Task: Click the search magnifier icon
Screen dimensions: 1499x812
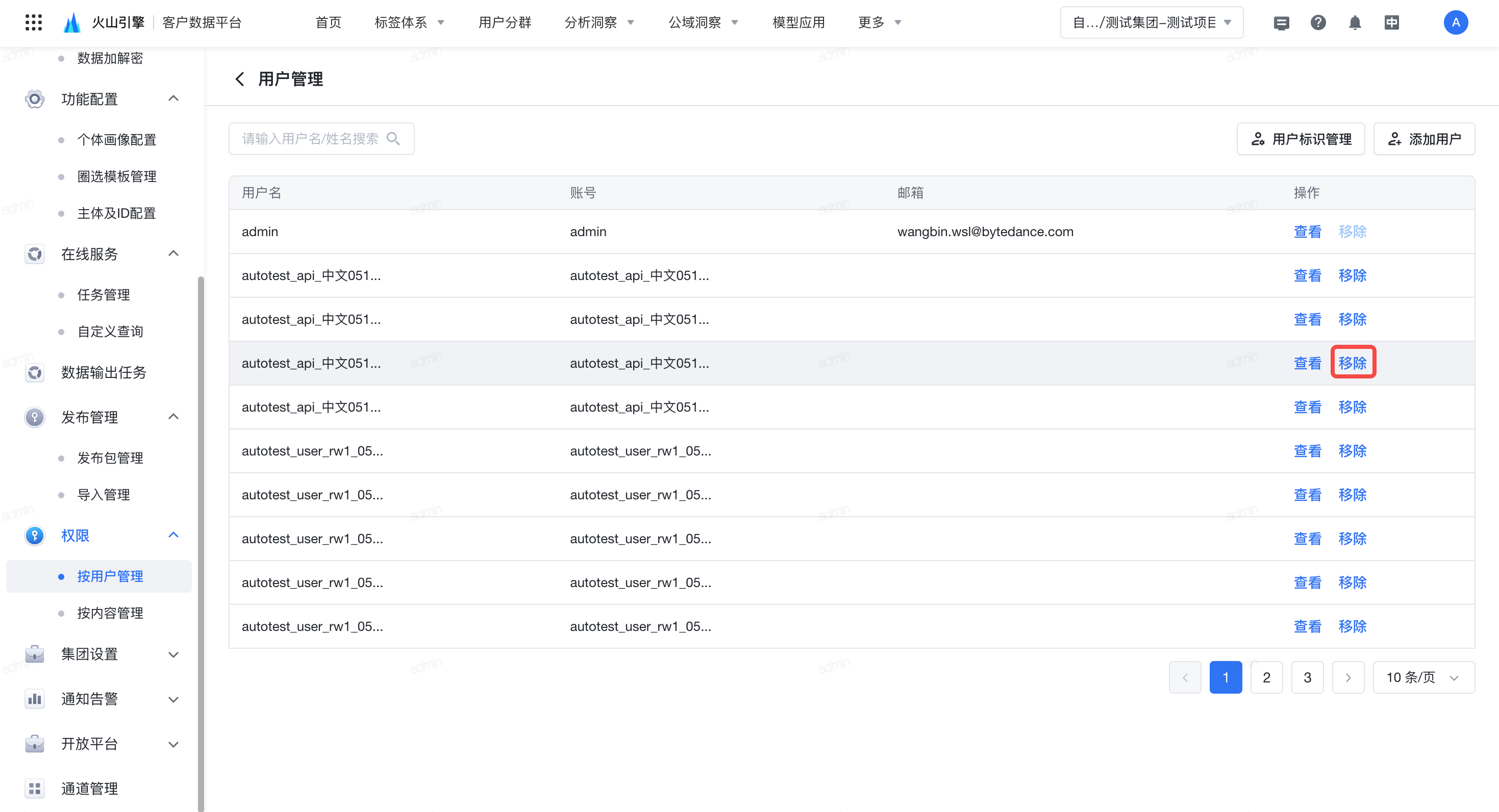Action: [x=393, y=138]
